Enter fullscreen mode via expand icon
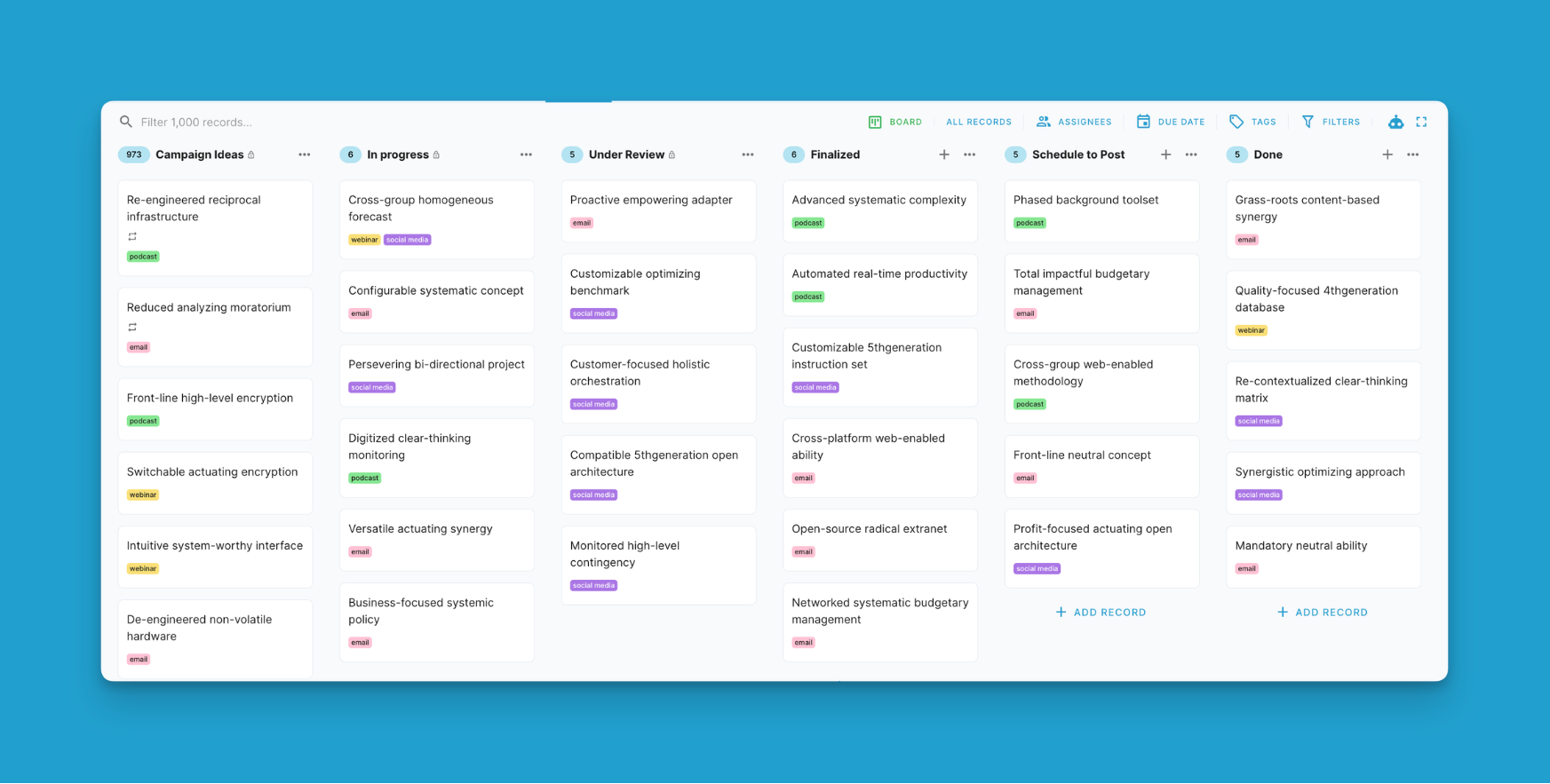 1421,123
